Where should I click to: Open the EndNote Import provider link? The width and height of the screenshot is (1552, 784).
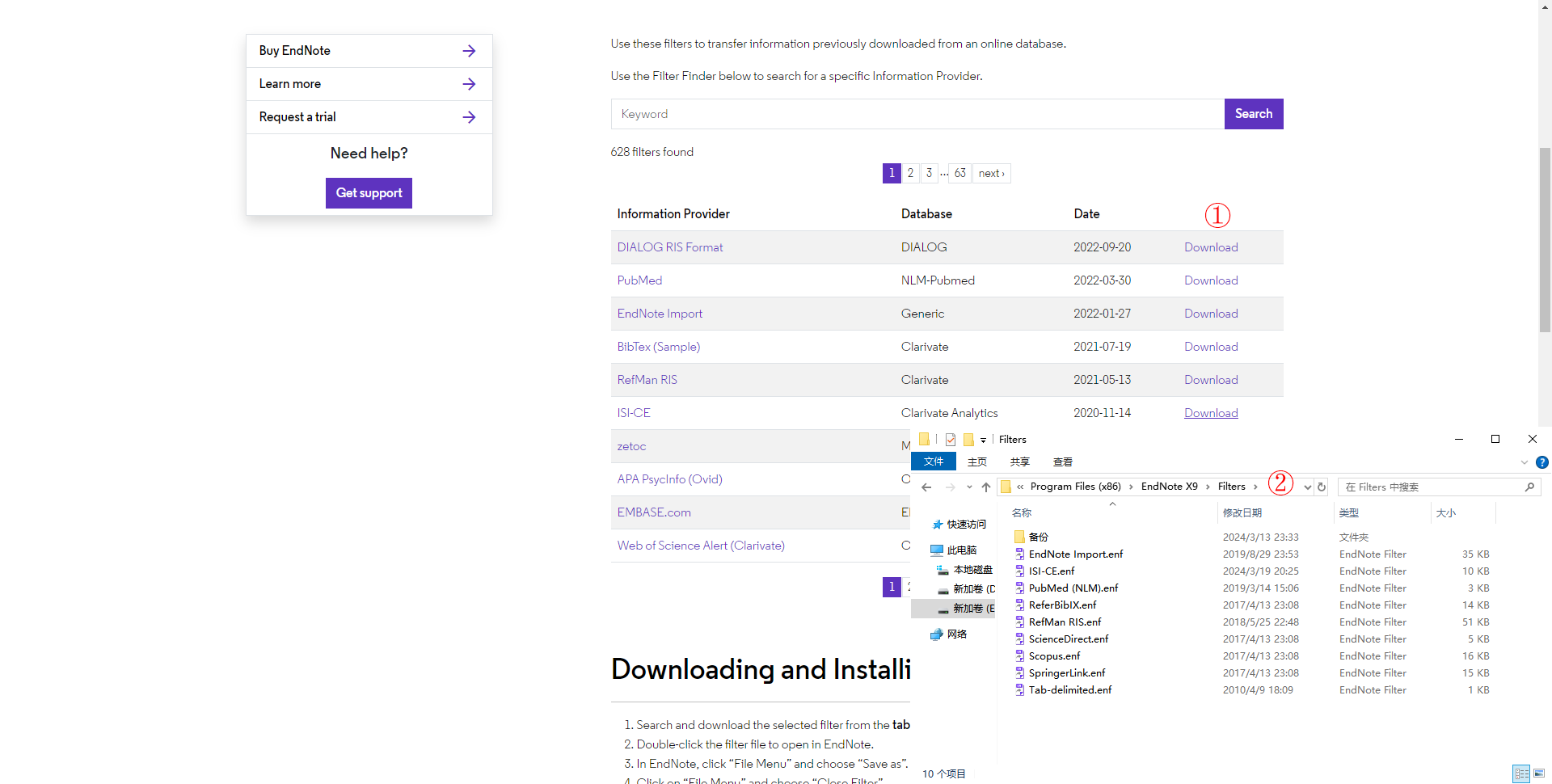point(660,314)
